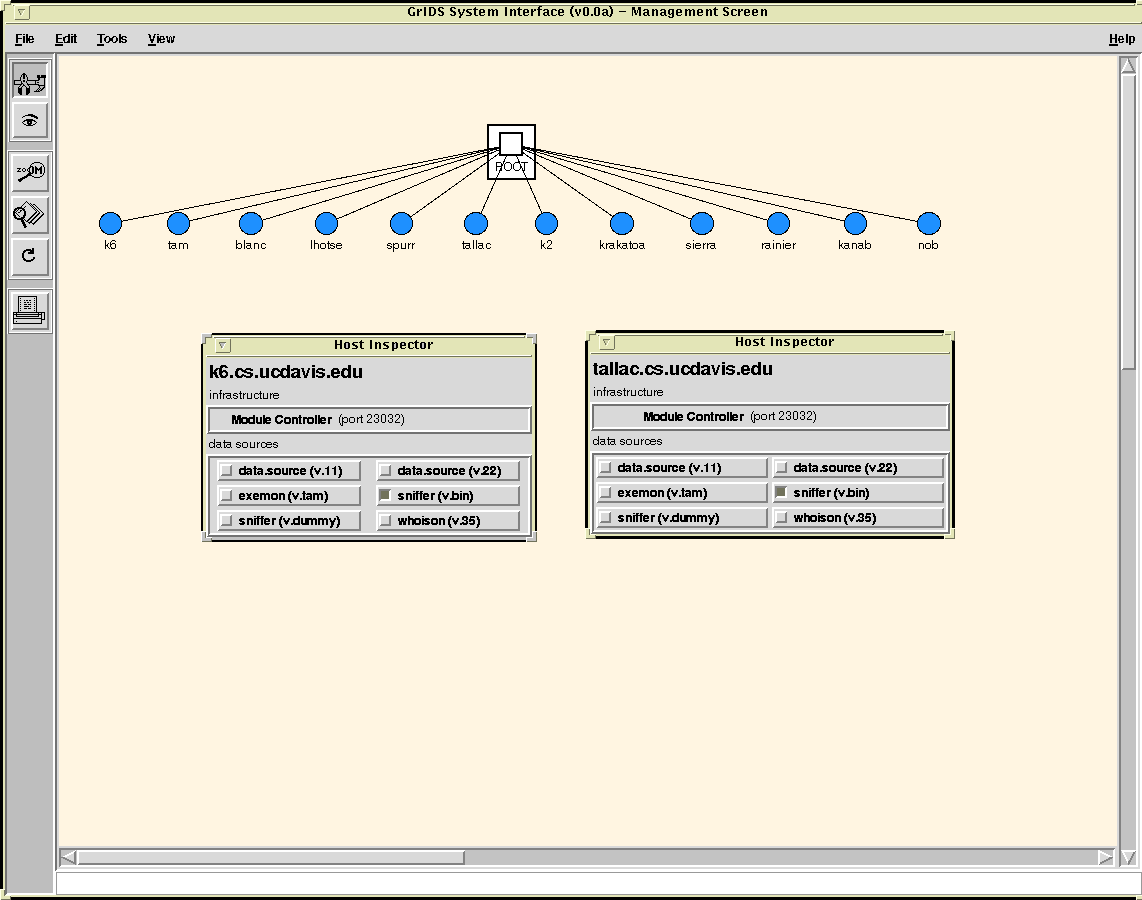Activate the zoom magnifier tool
This screenshot has height=900, width=1142.
point(30,172)
